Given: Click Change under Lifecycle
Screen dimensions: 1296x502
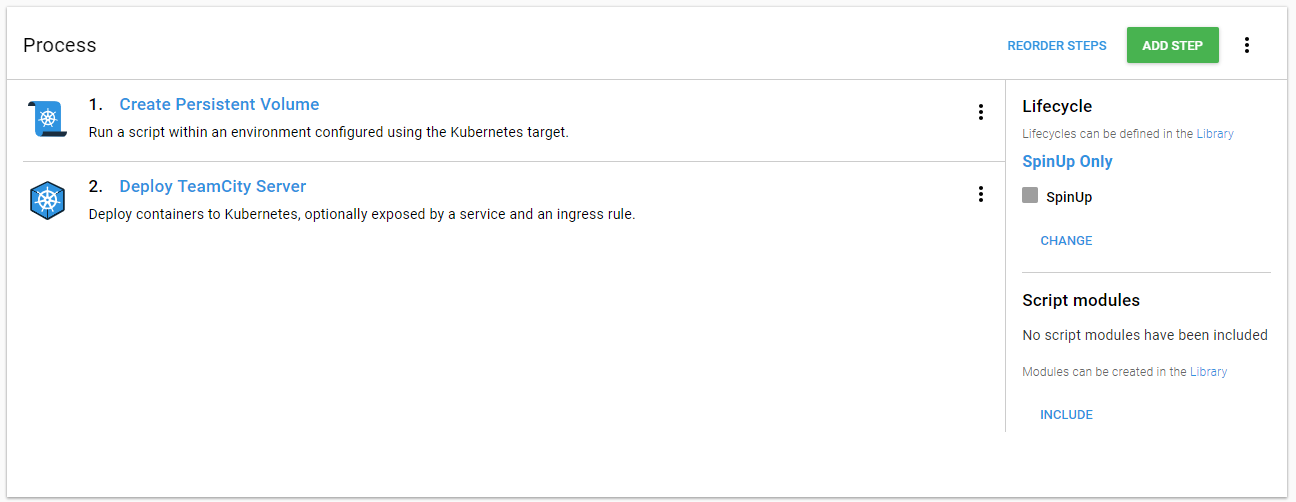Looking at the screenshot, I should tap(1066, 241).
